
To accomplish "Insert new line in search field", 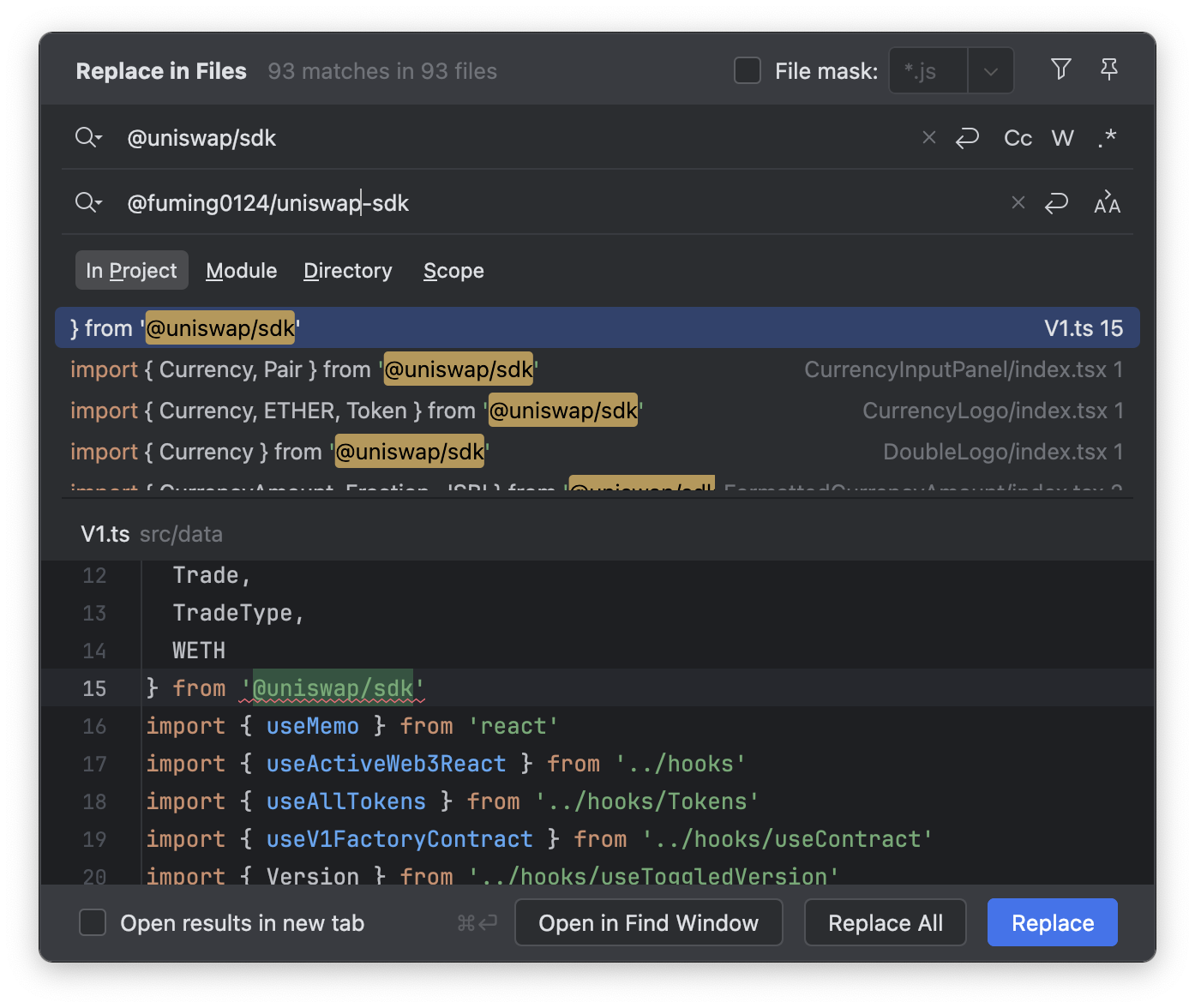I will pyautogui.click(x=967, y=138).
